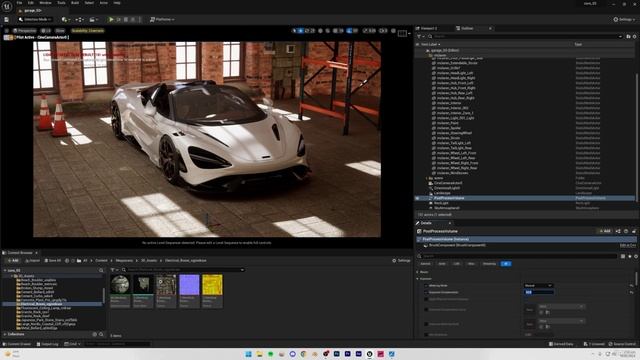The image size is (640, 360).
Task: Toggle viewport rotation snapping
Action: tap(349, 31)
